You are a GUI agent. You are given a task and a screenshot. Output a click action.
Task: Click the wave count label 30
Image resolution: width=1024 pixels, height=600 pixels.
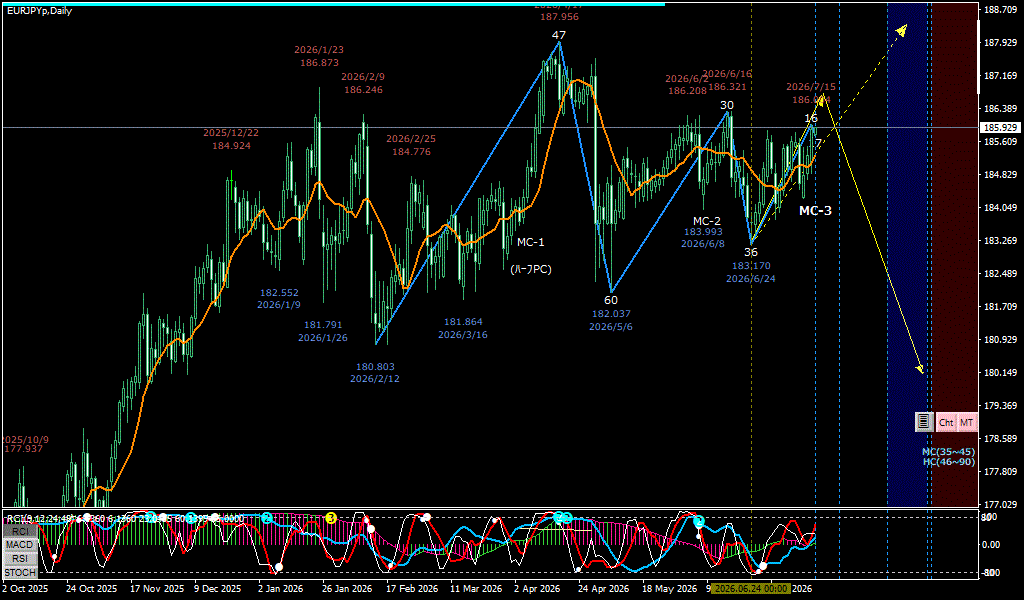click(x=727, y=105)
